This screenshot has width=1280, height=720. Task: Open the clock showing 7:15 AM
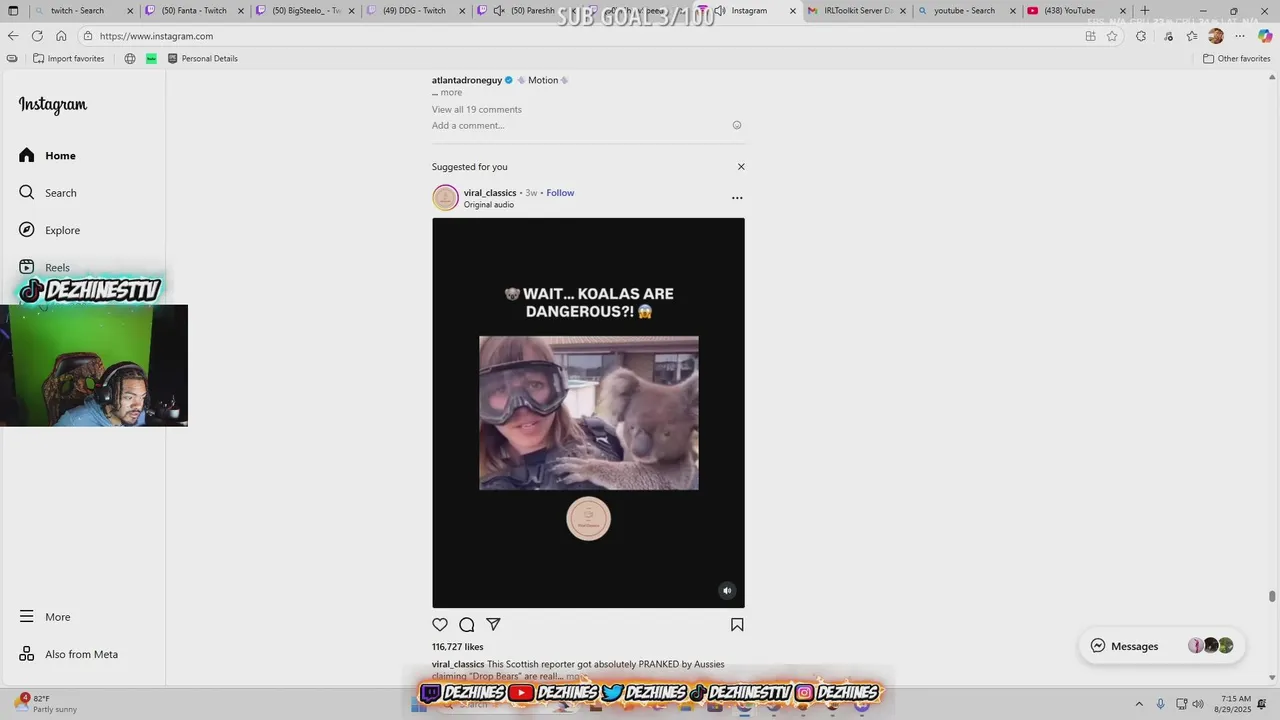pos(1235,704)
